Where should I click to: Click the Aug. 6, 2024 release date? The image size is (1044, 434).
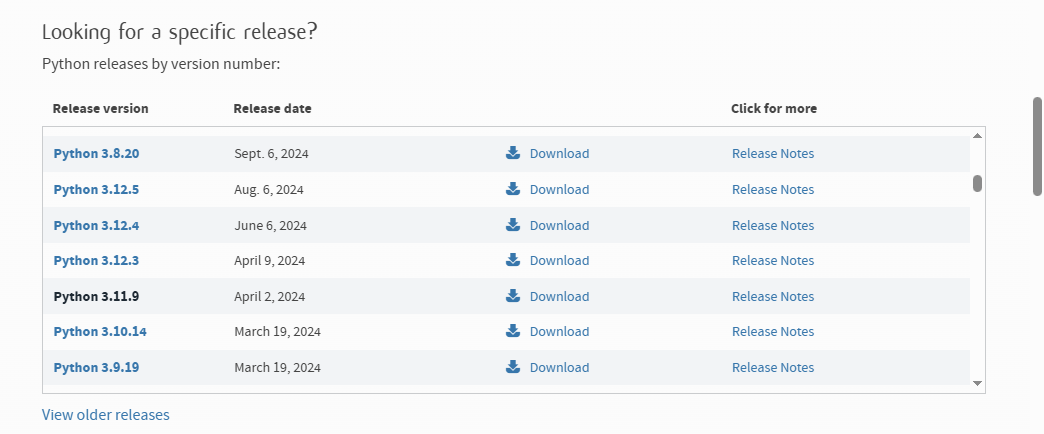click(x=269, y=190)
